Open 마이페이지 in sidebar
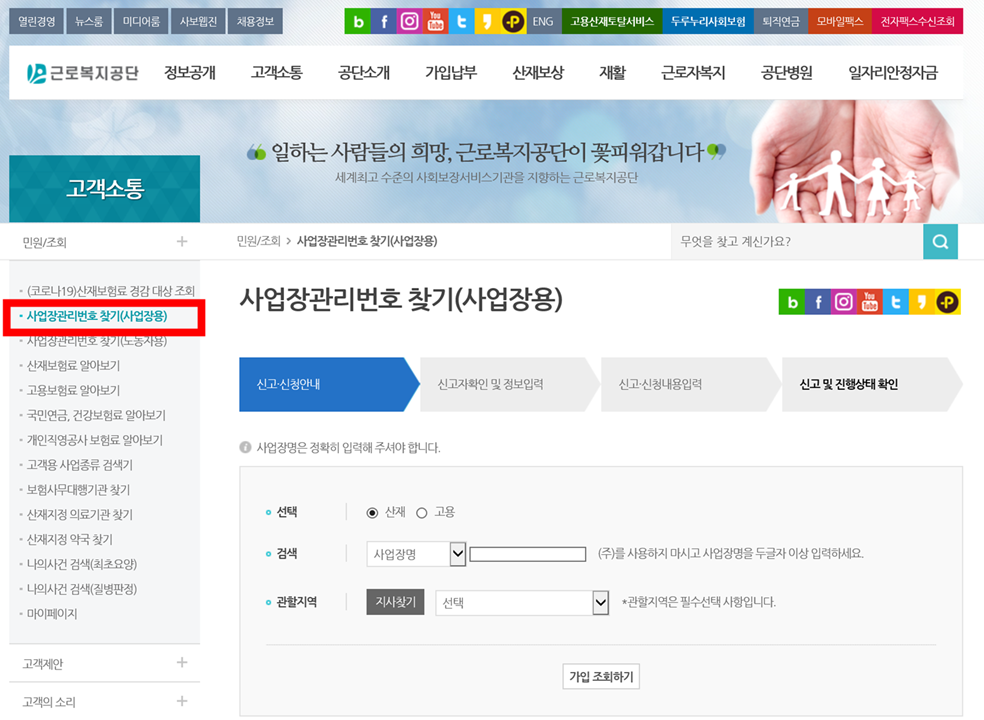 click(x=51, y=615)
